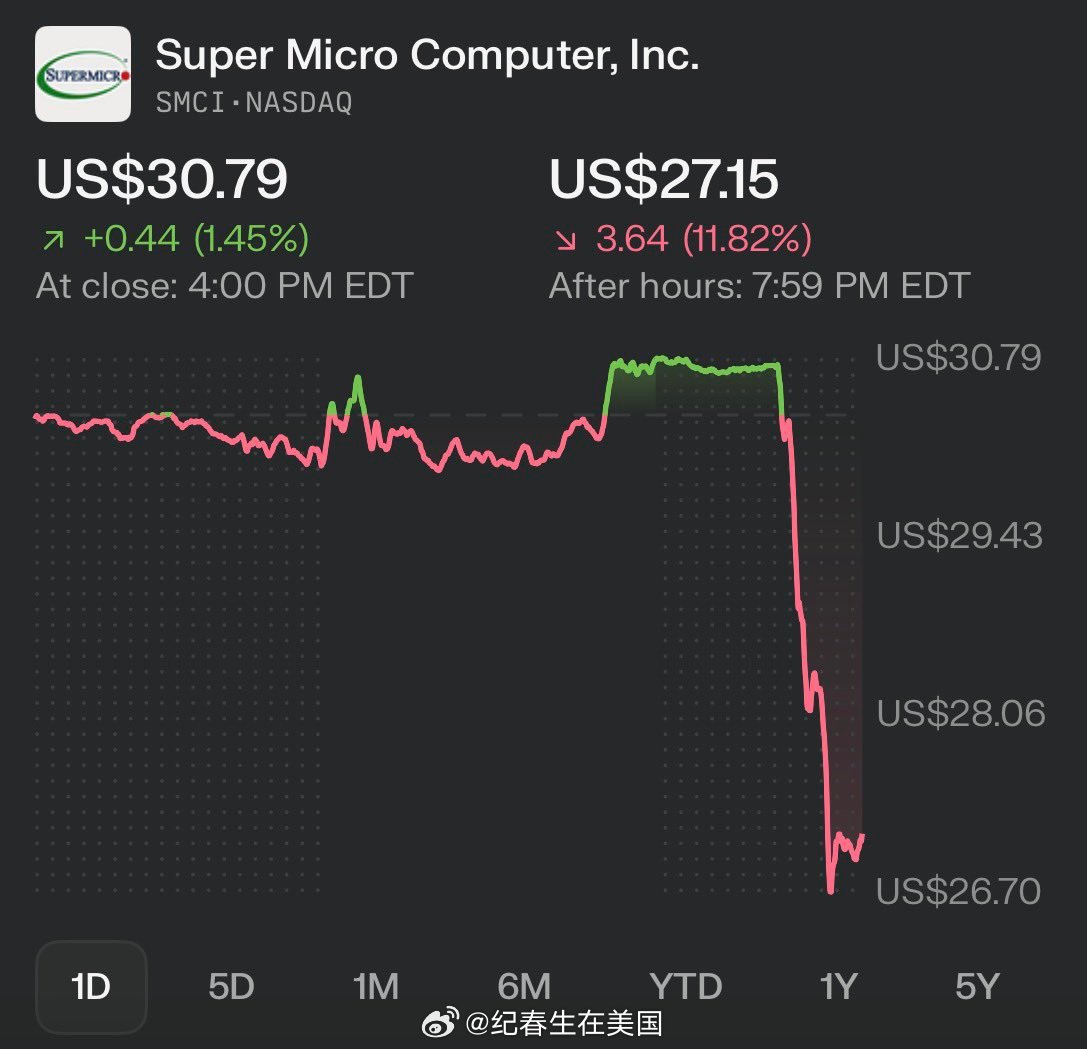Open the 1Y chart range
1087x1049 pixels.
838,987
